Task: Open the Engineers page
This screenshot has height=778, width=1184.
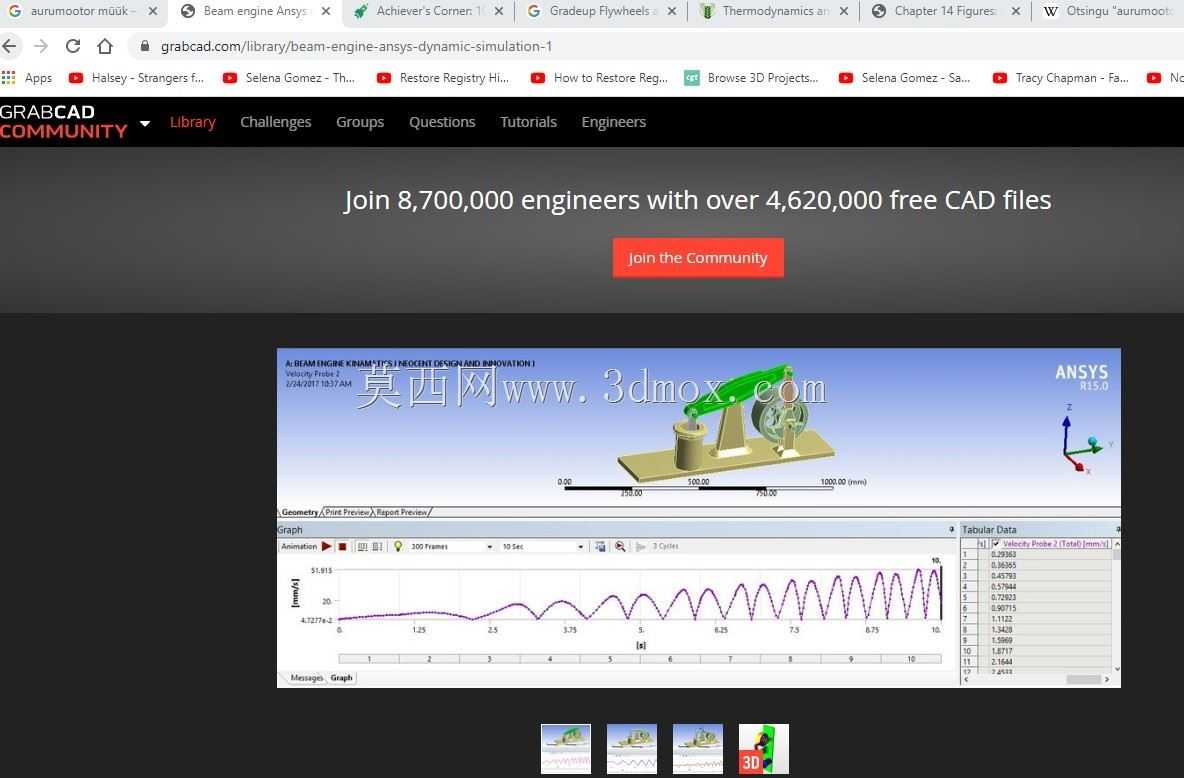Action: click(613, 122)
